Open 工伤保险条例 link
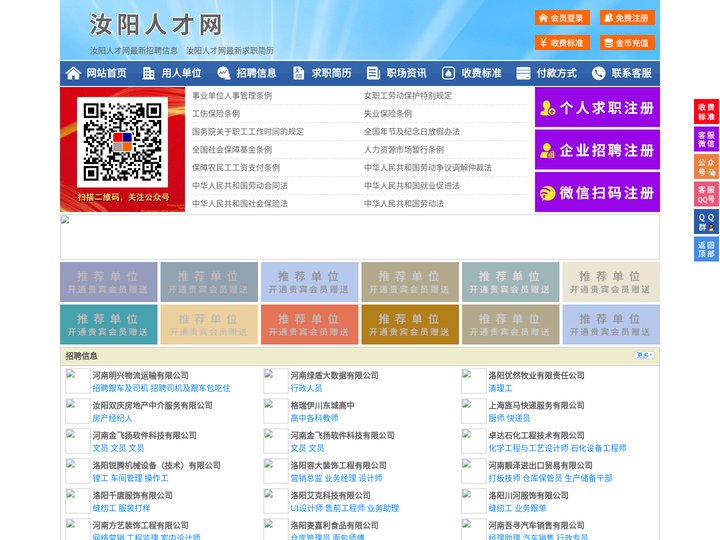Image resolution: width=720 pixels, height=540 pixels. click(x=216, y=113)
